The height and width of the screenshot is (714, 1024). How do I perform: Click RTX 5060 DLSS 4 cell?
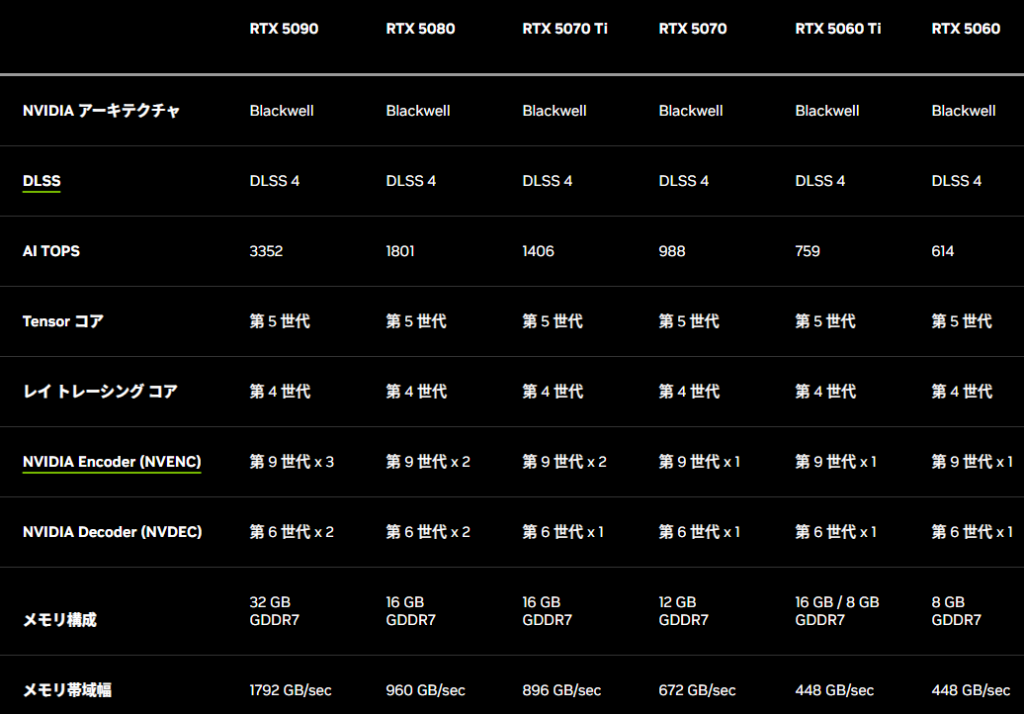tap(957, 181)
